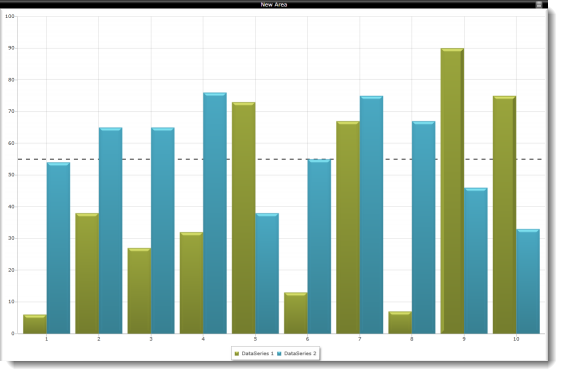Select the green bar for category 7

click(348, 227)
